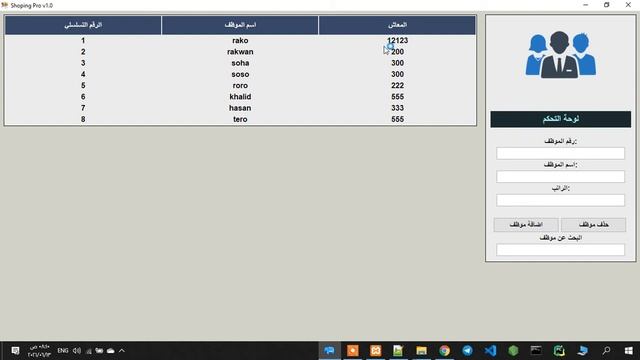Image resolution: width=640 pixels, height=360 pixels.
Task: Click the اضافة موظف add employee button
Action: tap(526, 224)
